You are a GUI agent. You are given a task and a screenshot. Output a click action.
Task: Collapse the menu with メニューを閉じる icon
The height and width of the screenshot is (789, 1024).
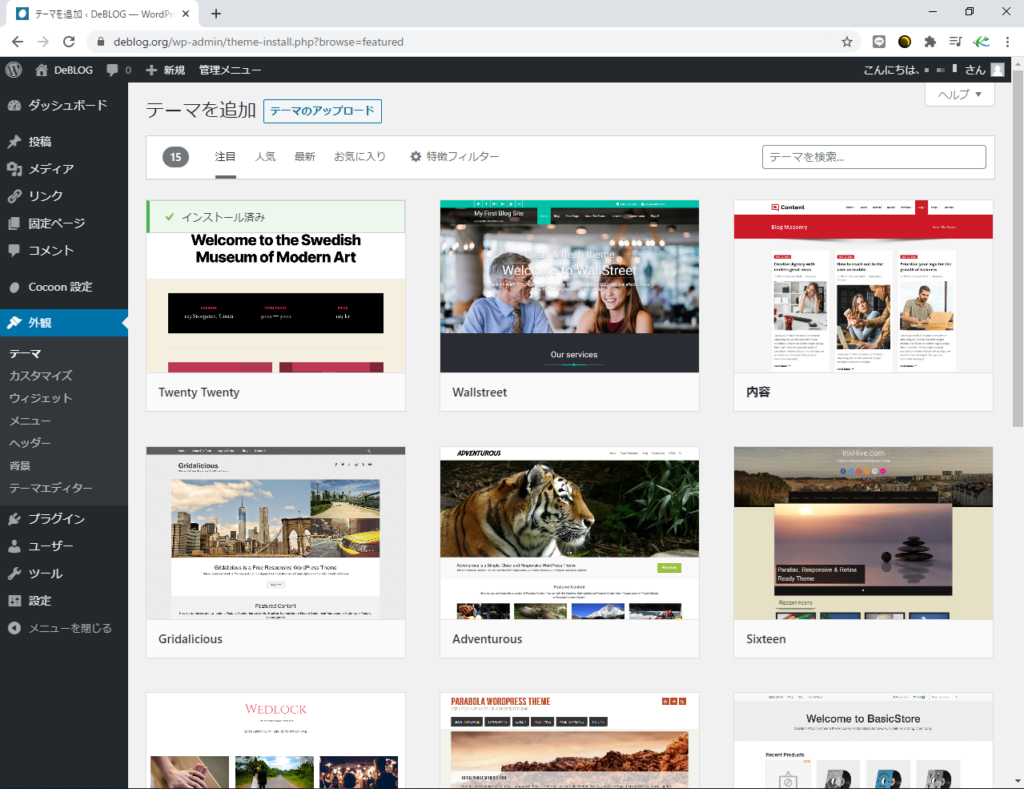click(14, 628)
